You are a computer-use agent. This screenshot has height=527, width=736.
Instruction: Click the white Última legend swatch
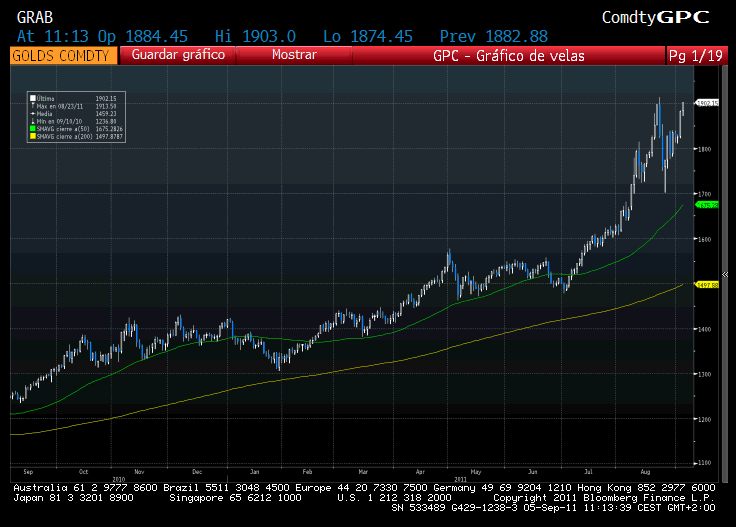point(33,99)
